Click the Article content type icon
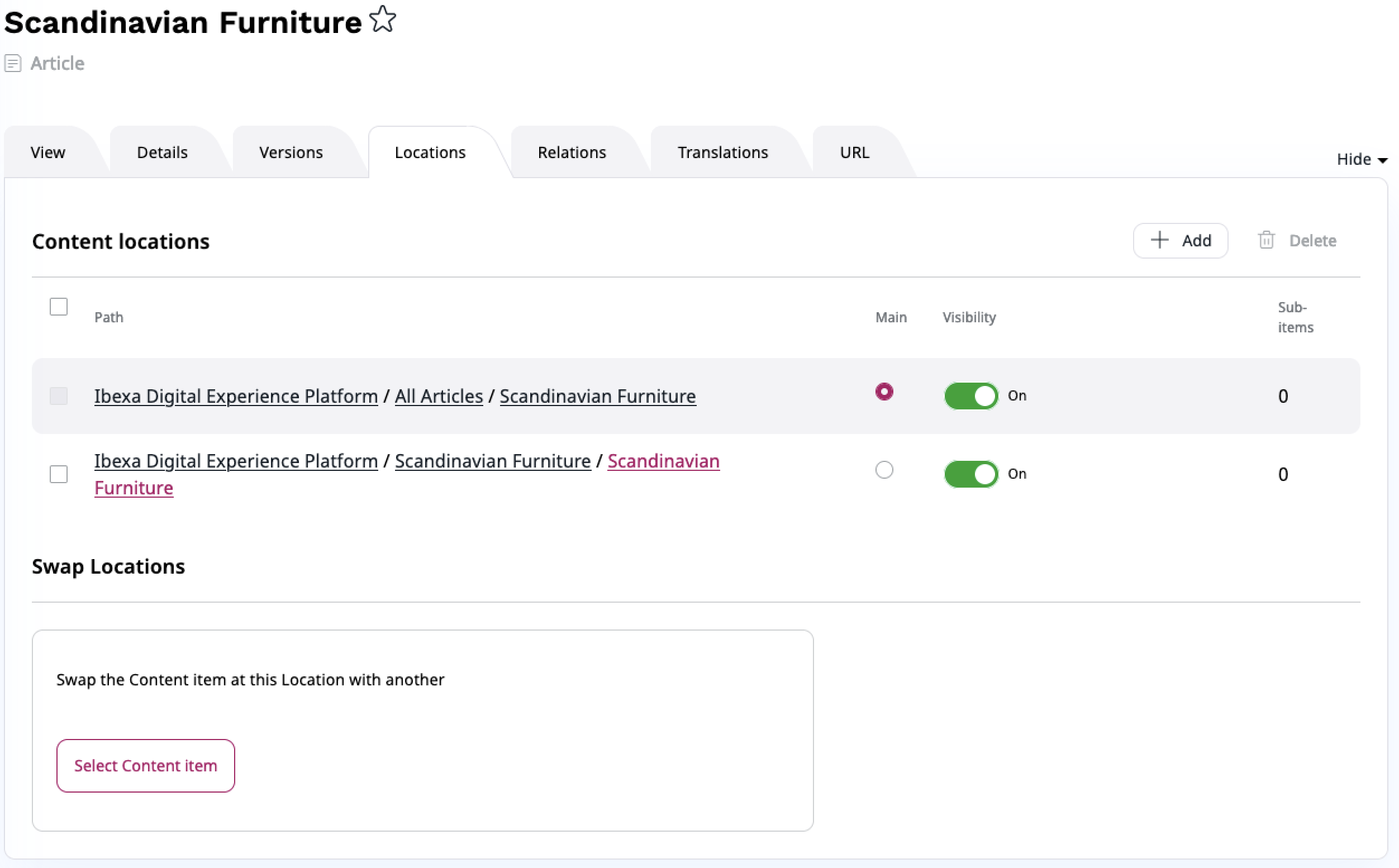The image size is (1399, 868). [x=13, y=63]
